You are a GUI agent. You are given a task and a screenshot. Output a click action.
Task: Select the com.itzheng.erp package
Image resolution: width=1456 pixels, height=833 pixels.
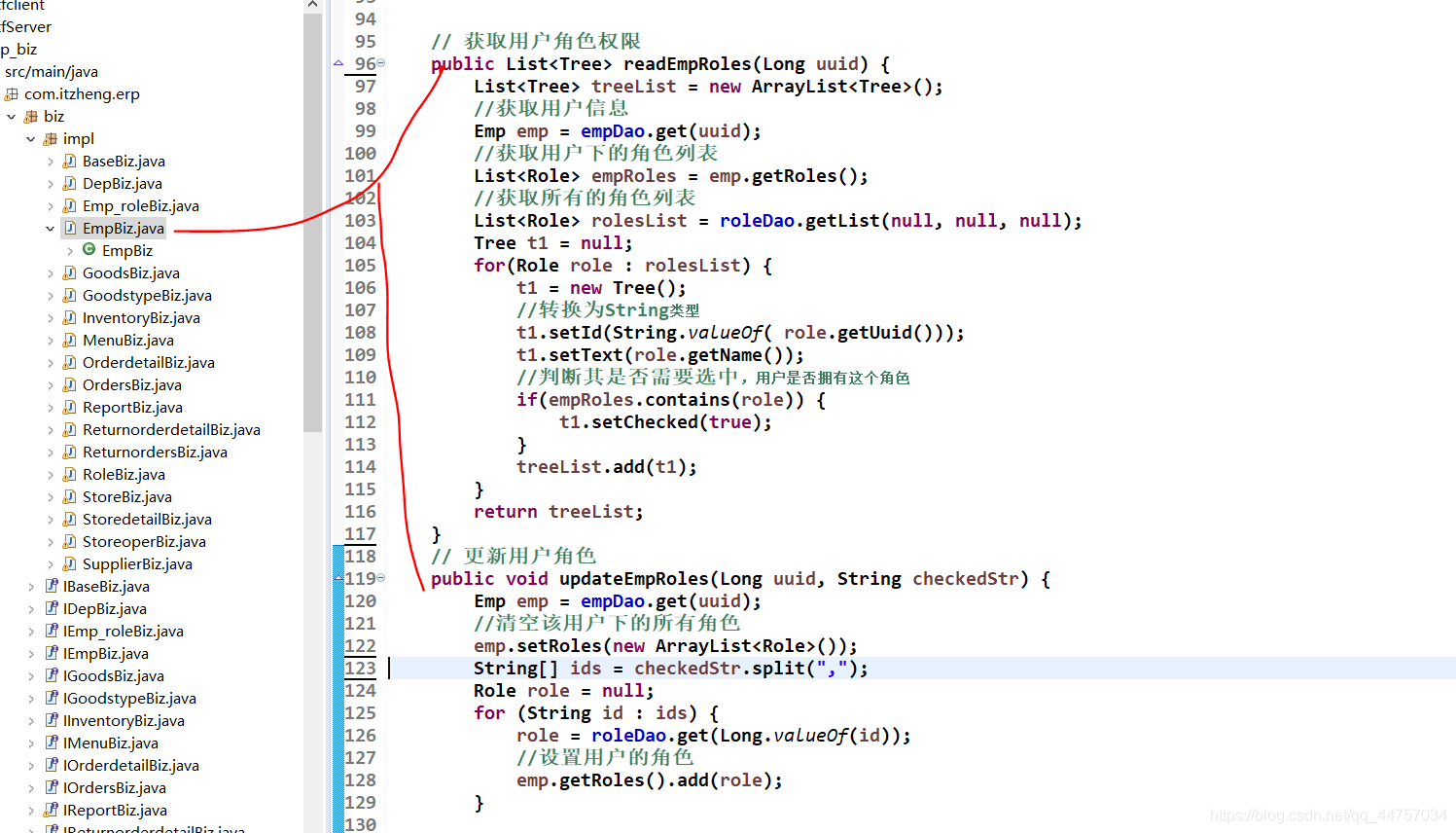(x=82, y=94)
